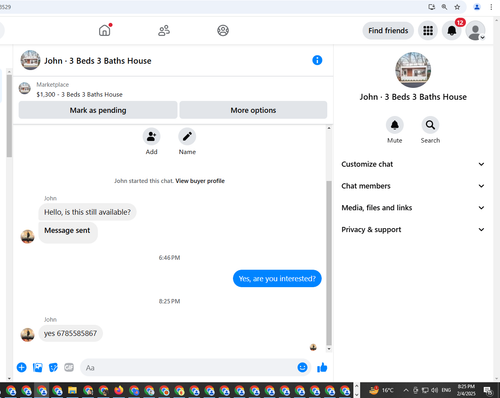Screen dimensions: 500x398
Task: Click the GIF icon in composer
Action: tap(69, 367)
